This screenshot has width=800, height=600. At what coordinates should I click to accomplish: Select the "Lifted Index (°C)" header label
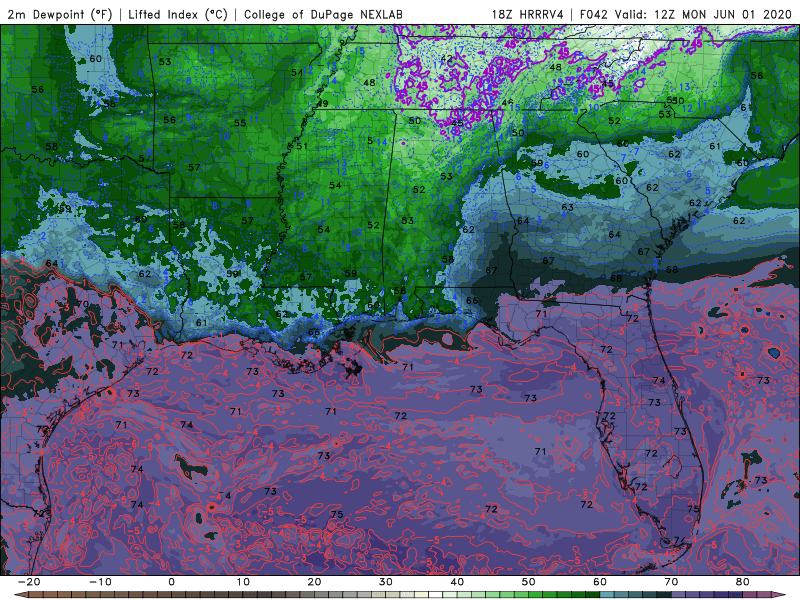point(178,14)
